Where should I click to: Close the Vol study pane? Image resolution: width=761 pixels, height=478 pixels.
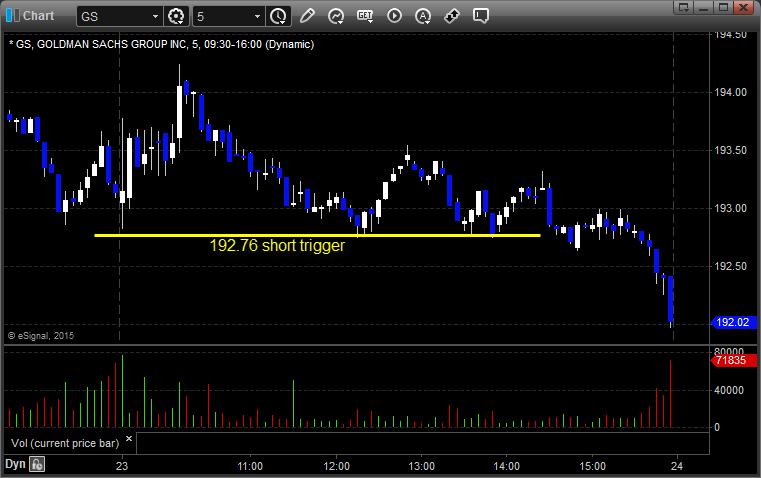pyautogui.click(x=129, y=439)
